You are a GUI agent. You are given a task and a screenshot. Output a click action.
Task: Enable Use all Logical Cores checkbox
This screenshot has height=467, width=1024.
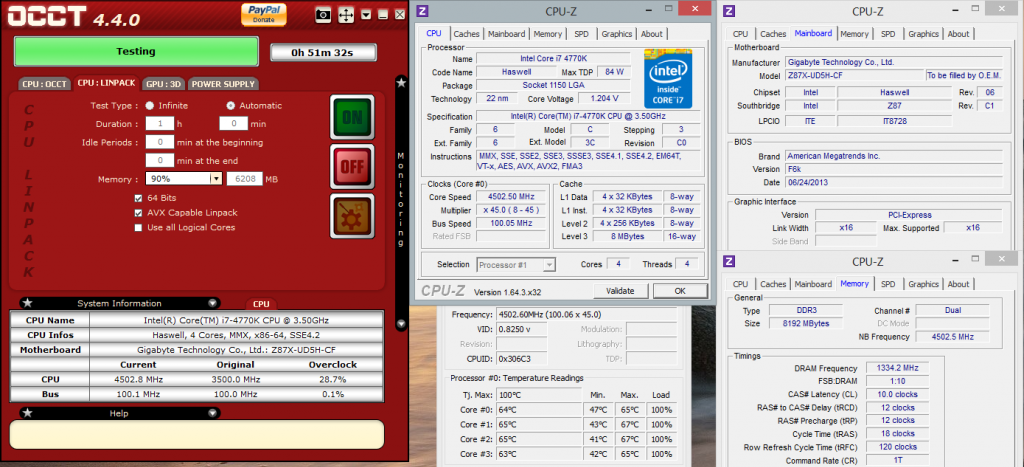pyautogui.click(x=138, y=228)
